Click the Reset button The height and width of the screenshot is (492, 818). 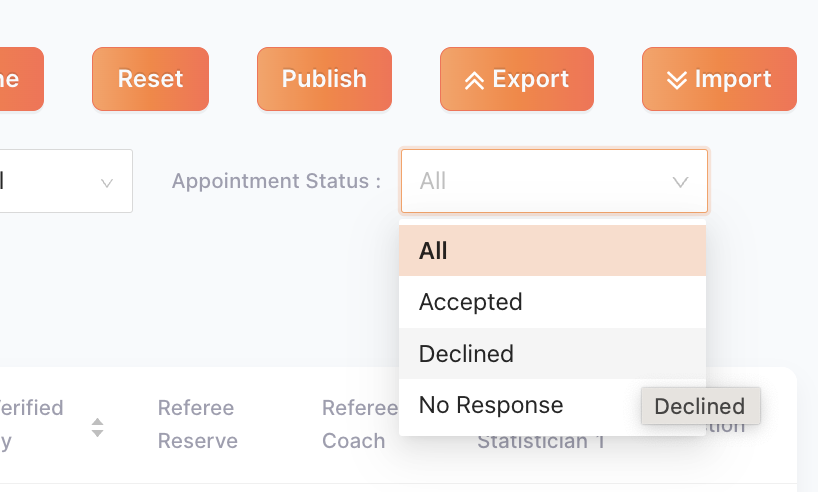click(x=150, y=79)
